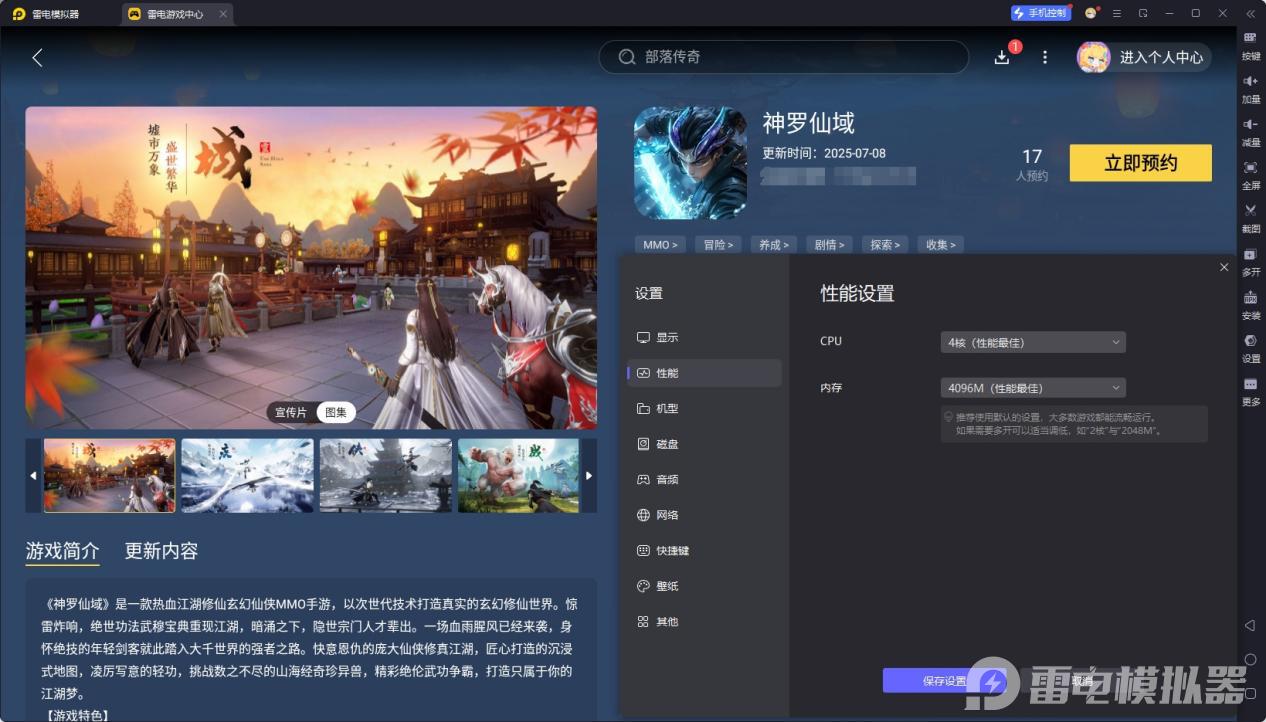Click the 手机控制 phone control button

(1040, 13)
